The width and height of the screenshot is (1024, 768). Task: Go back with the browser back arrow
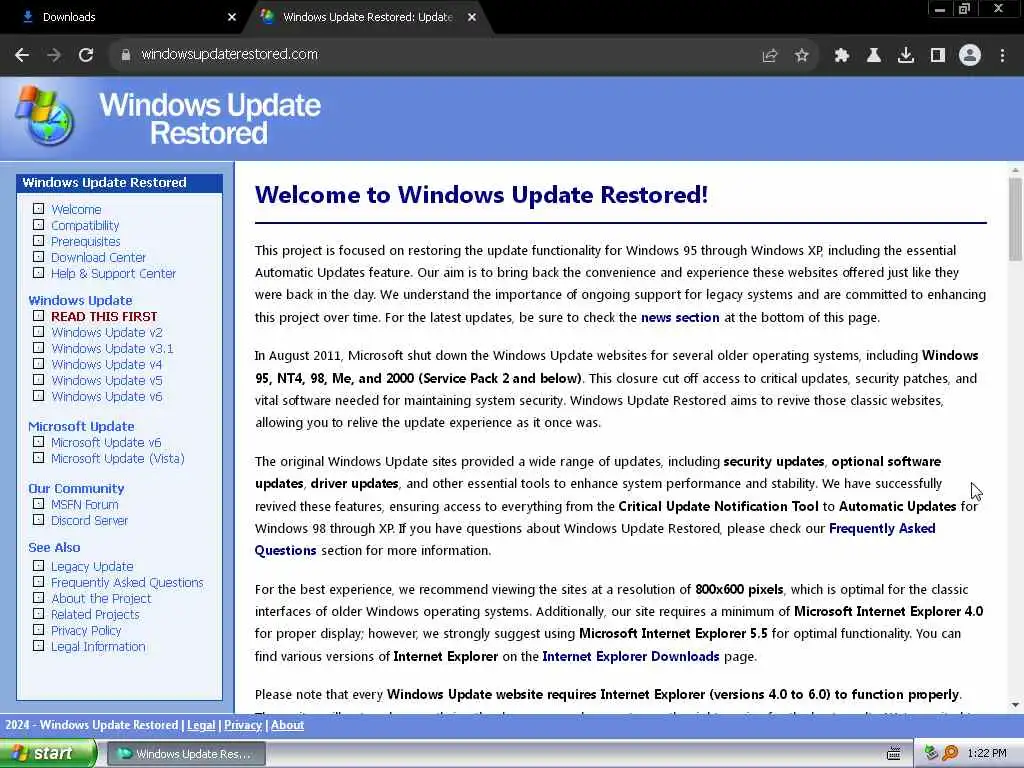click(22, 55)
